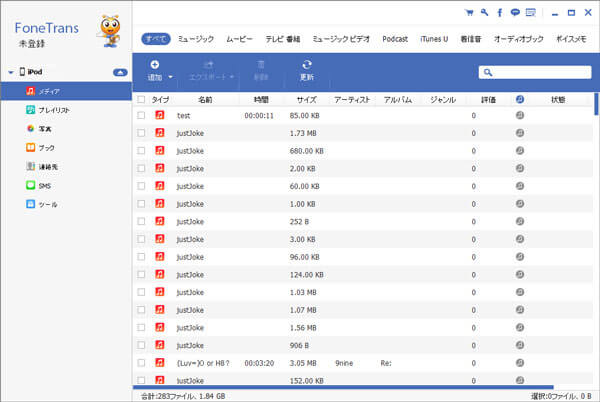Click the iPod eject icon
This screenshot has height=402, width=600.
coord(119,73)
